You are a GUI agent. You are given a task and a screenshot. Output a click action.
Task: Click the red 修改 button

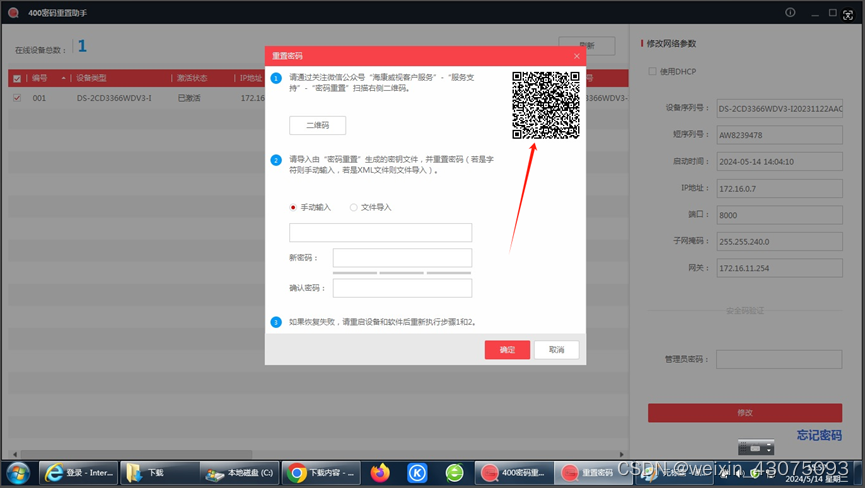tap(745, 413)
